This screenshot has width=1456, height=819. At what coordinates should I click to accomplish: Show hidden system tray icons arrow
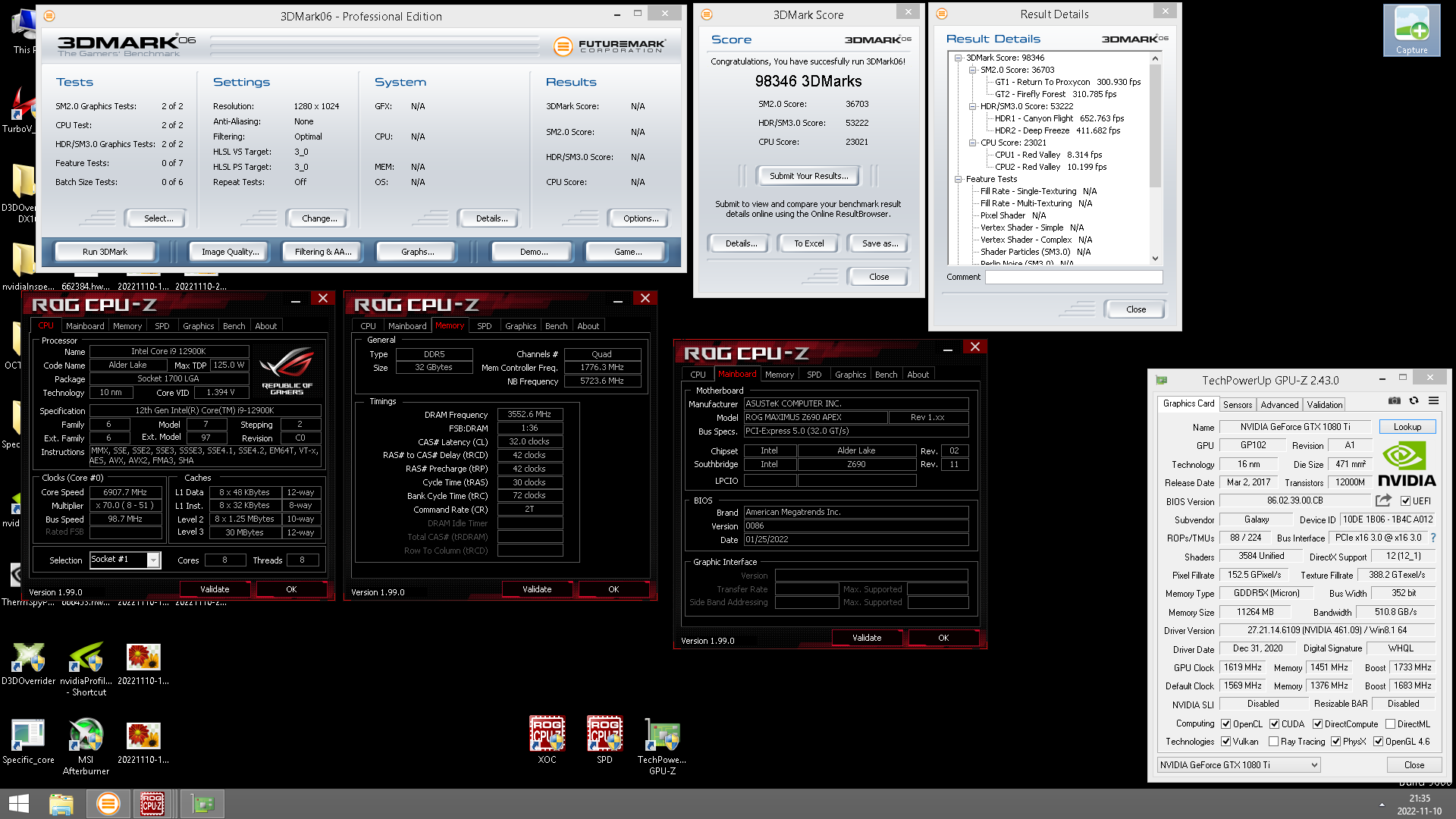pyautogui.click(x=1382, y=805)
